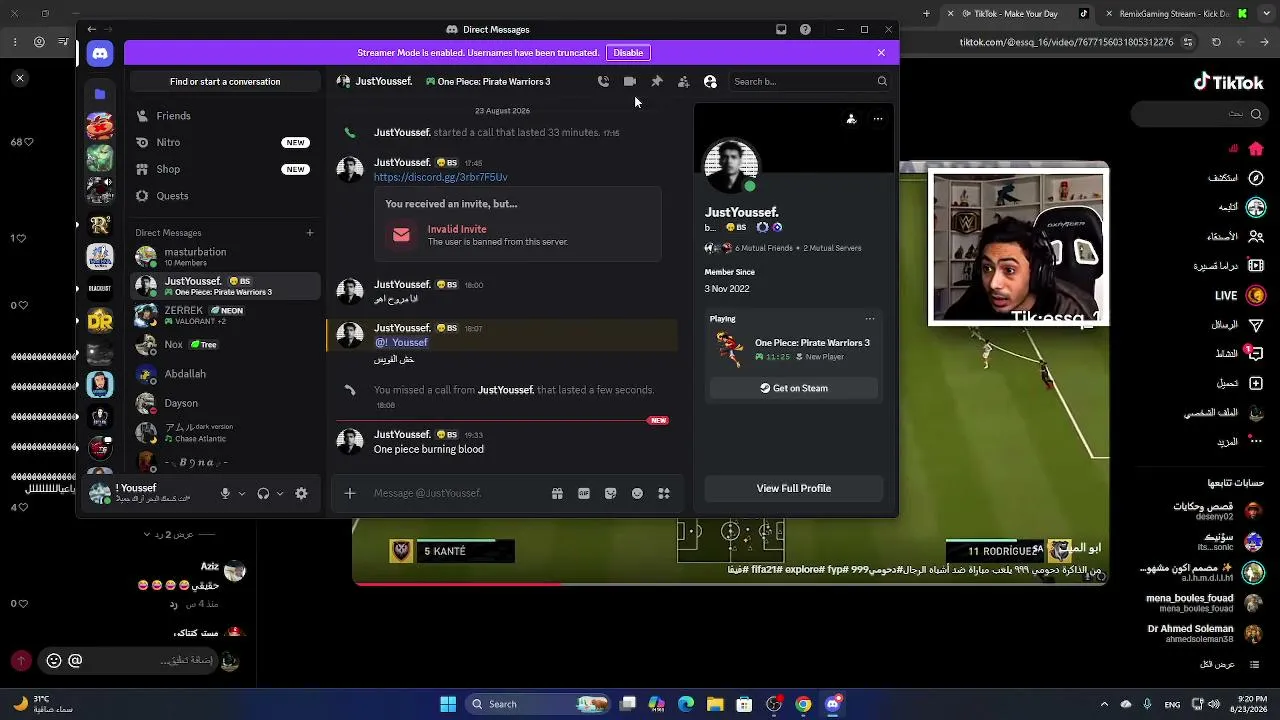Open the Quests page

(226, 196)
